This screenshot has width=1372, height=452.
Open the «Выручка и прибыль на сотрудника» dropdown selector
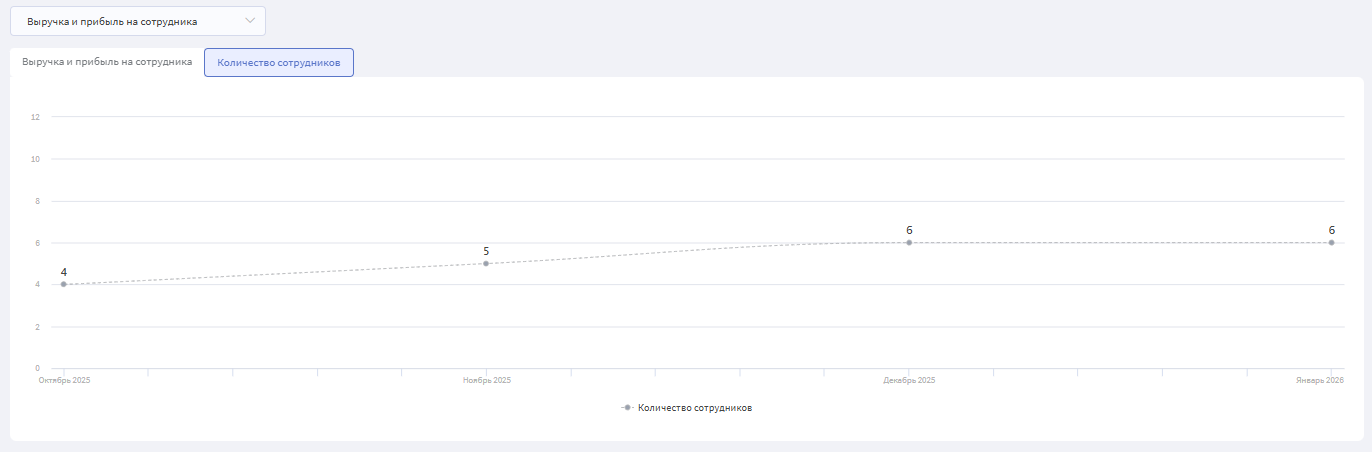coord(137,21)
